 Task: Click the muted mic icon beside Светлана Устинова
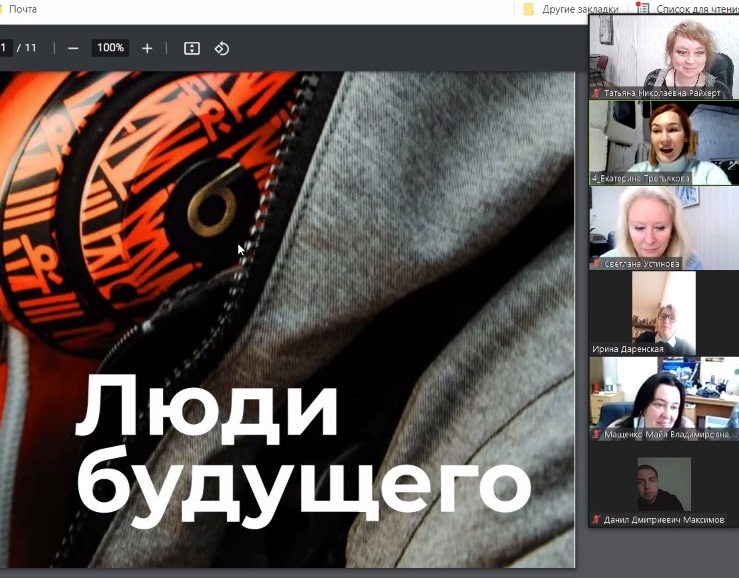click(597, 264)
